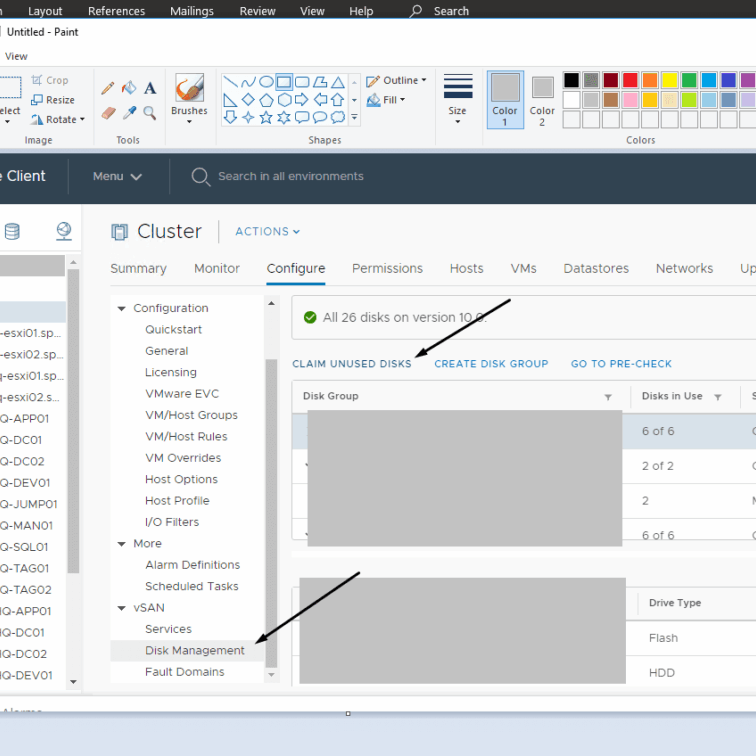The image size is (756, 756).
Task: Choose the Rectangle shape
Action: tap(284, 81)
